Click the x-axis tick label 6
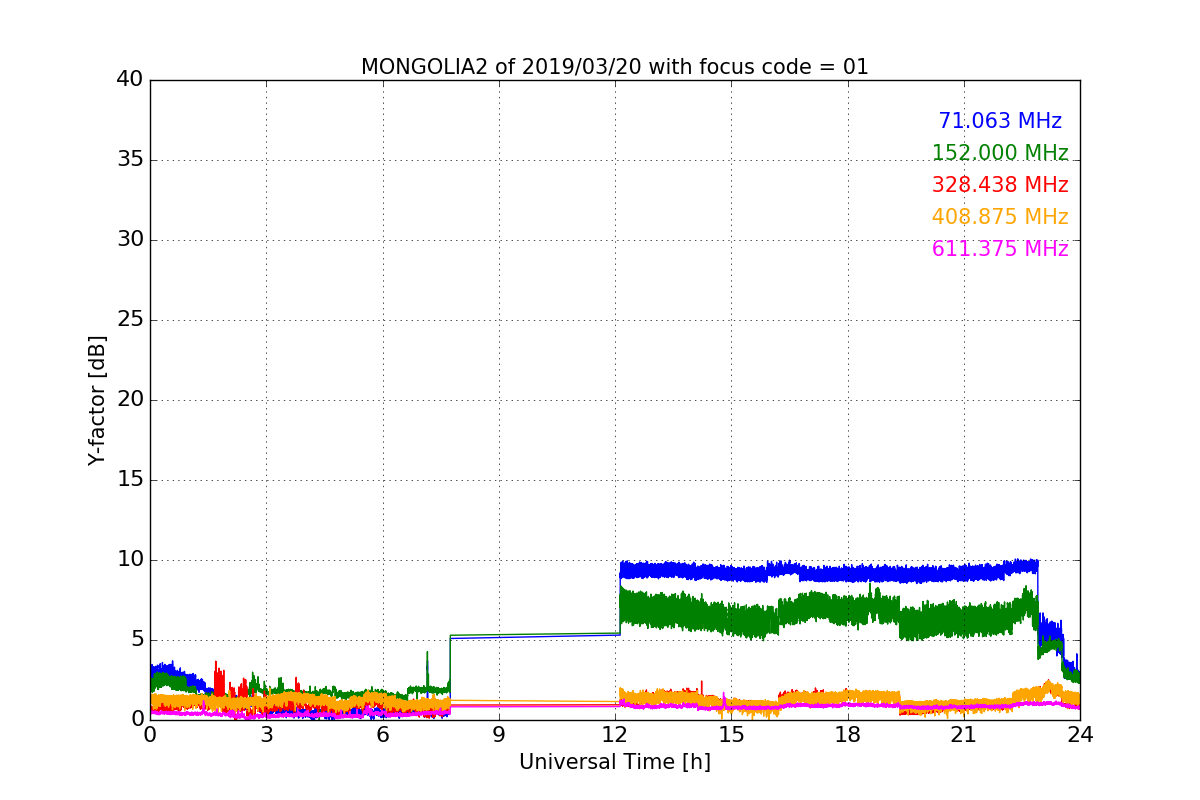 coord(383,735)
